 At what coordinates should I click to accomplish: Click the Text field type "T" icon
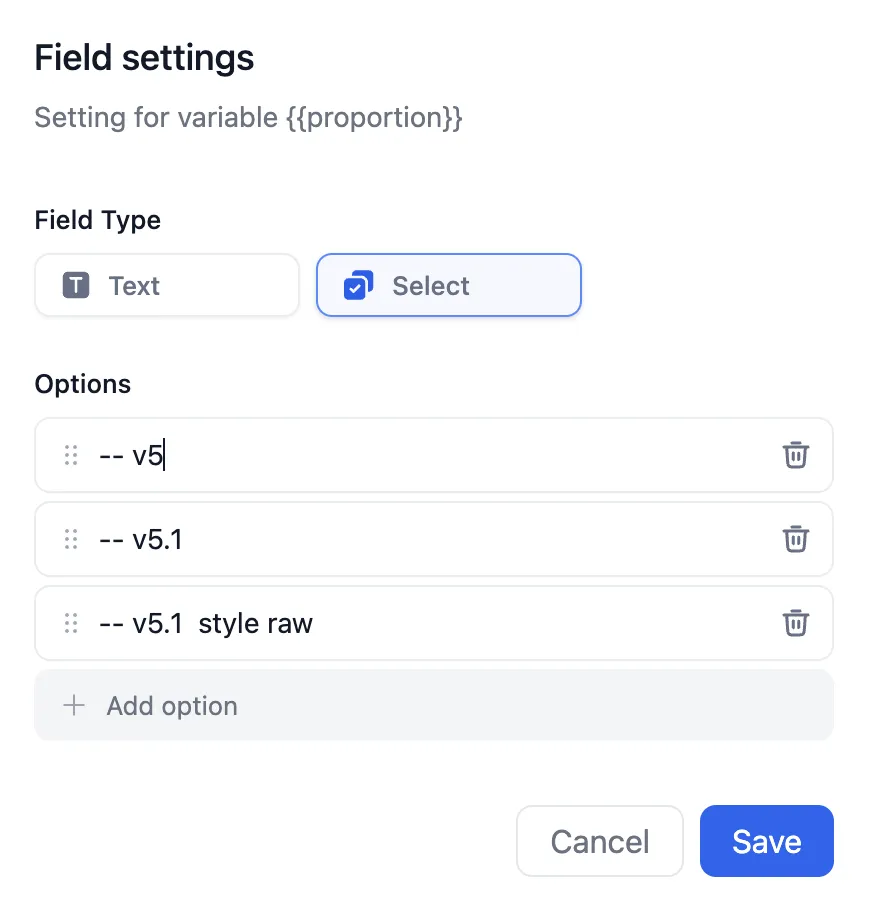tap(76, 286)
